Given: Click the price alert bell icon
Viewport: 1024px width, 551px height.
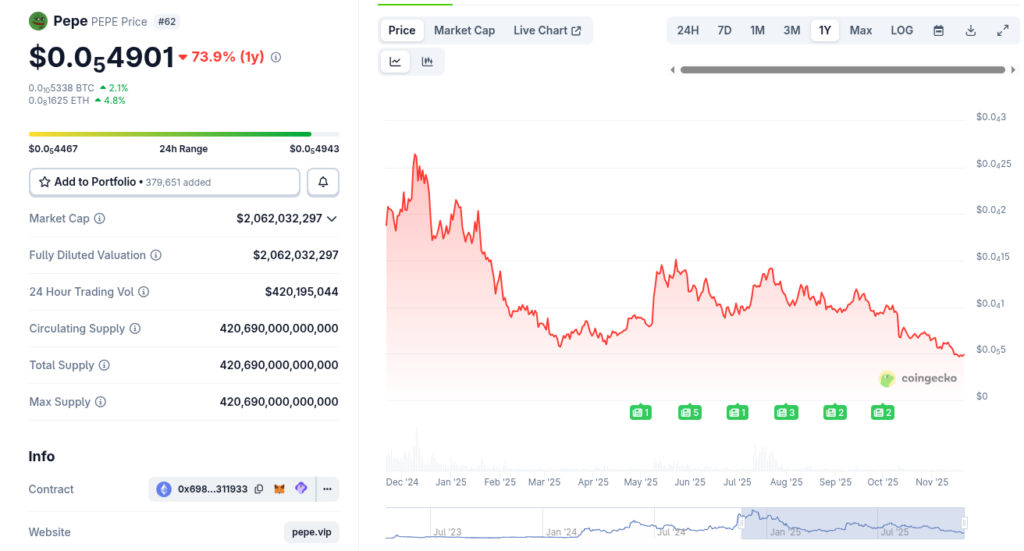Looking at the screenshot, I should coord(323,182).
